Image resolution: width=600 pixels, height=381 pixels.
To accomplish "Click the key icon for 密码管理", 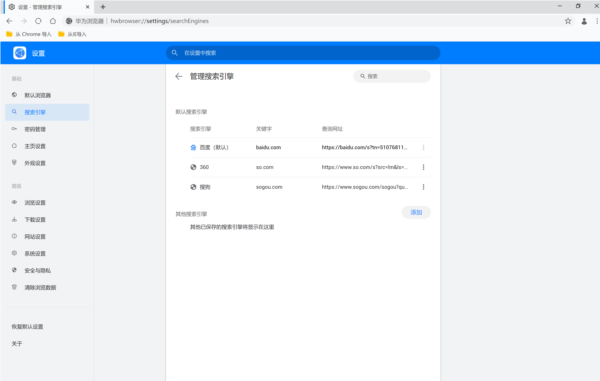I will coord(14,129).
